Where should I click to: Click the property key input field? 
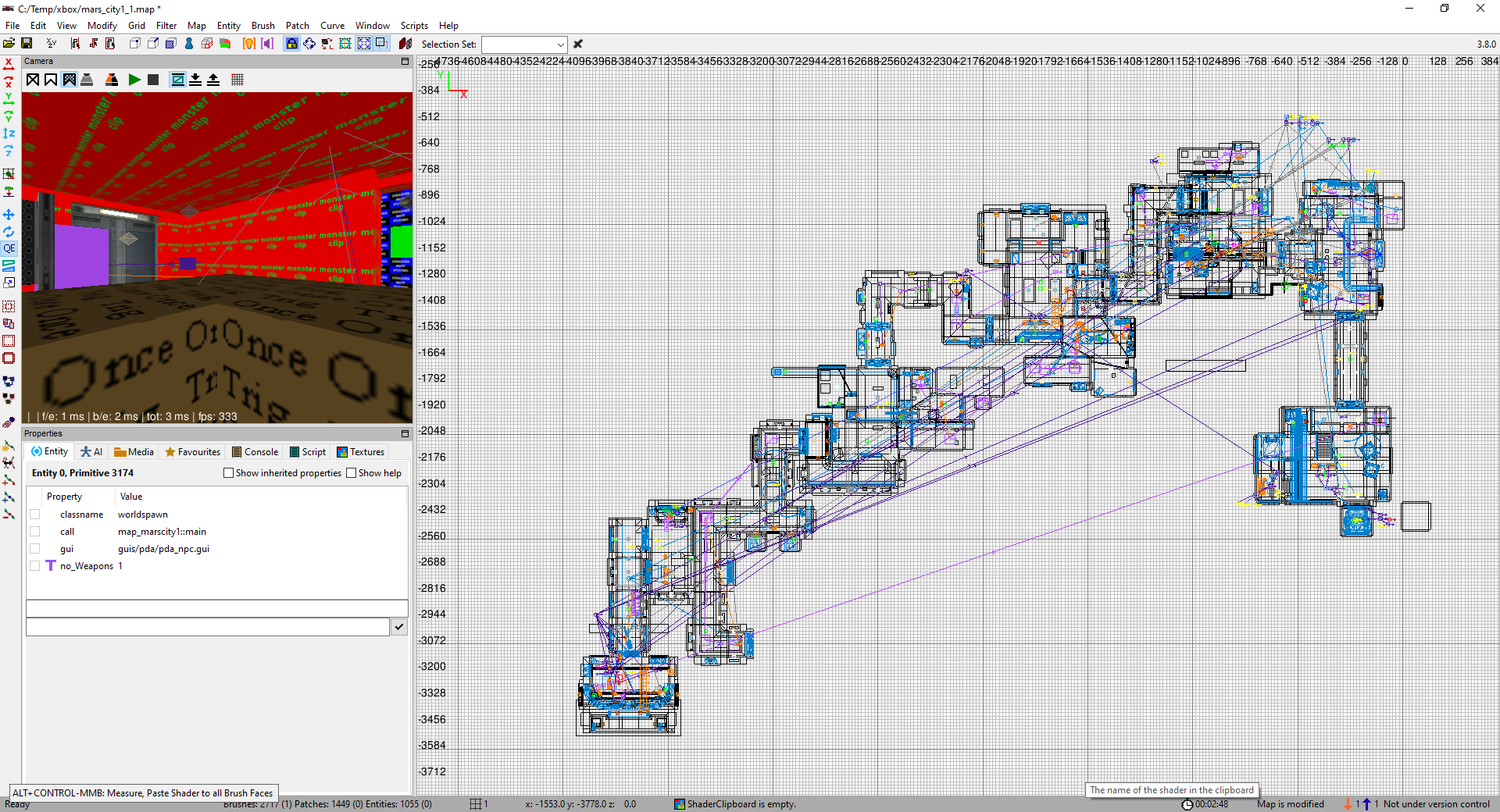217,608
